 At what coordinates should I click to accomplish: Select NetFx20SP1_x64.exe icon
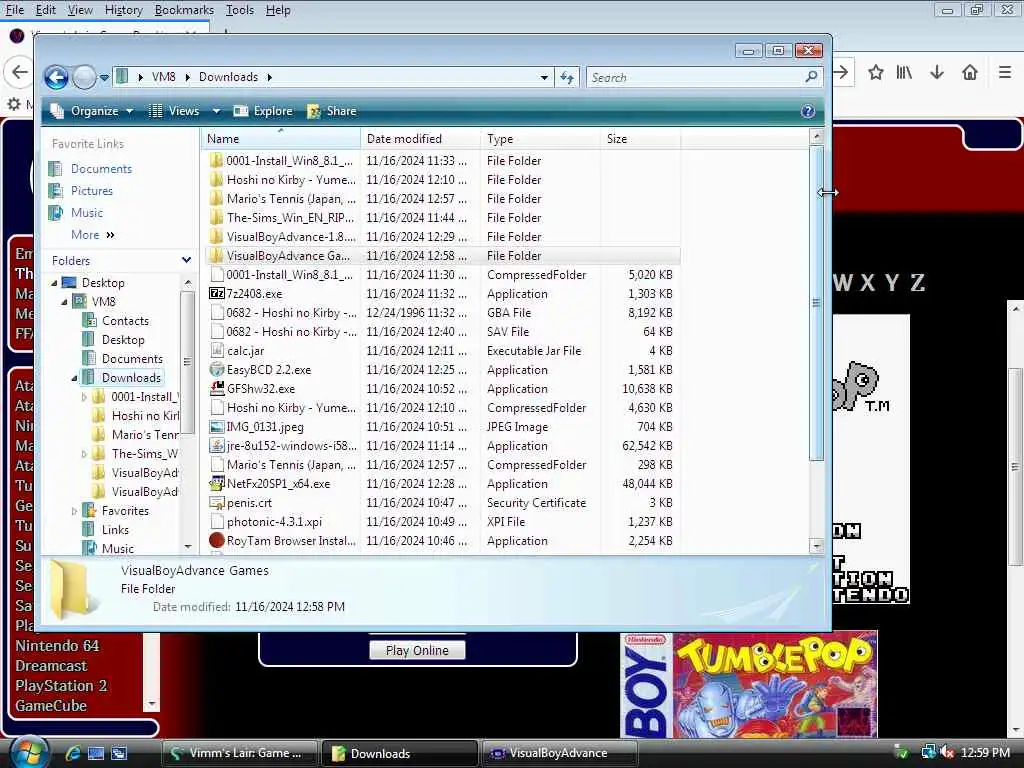tap(217, 484)
